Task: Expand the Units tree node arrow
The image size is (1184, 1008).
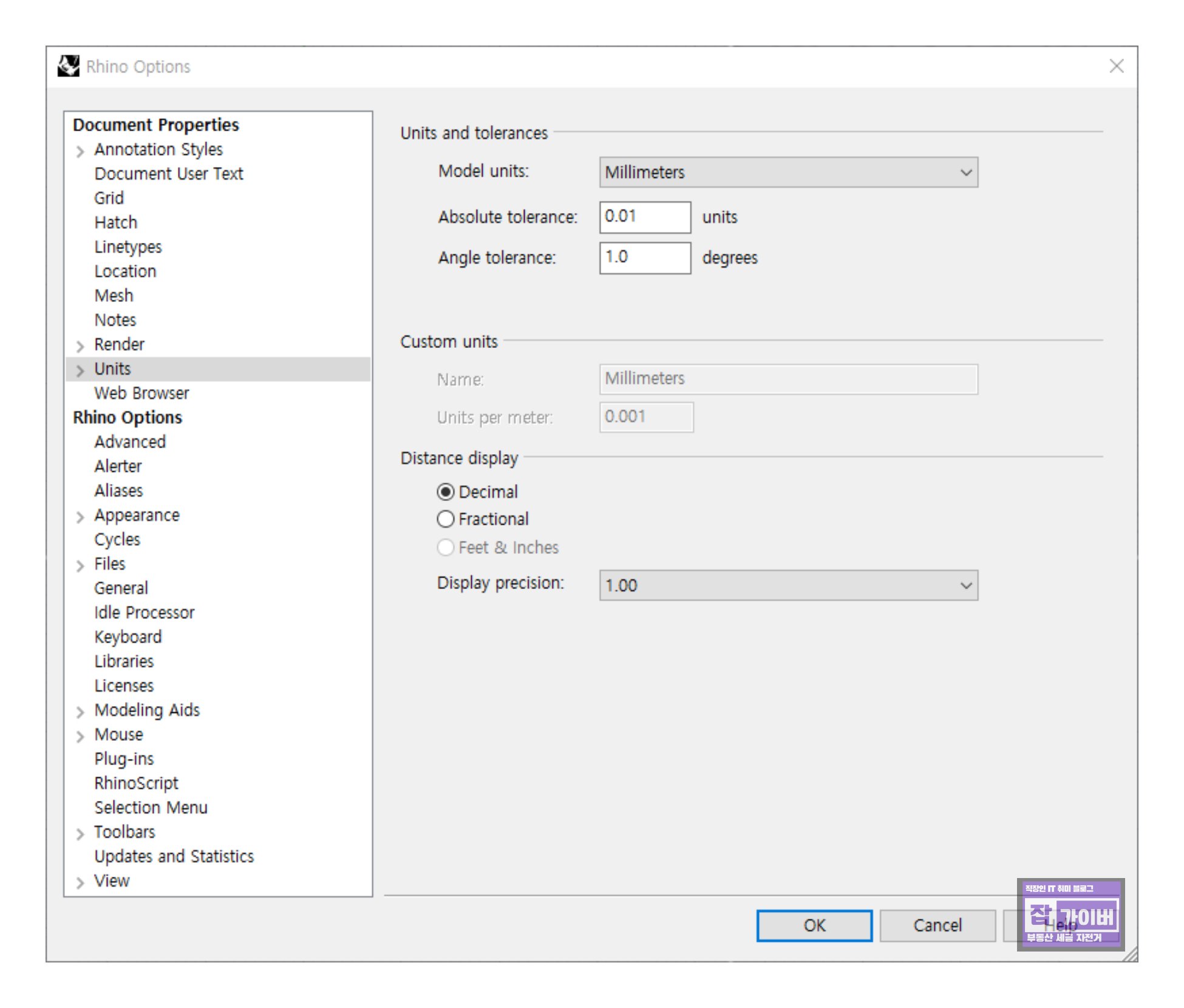Action: click(x=80, y=370)
